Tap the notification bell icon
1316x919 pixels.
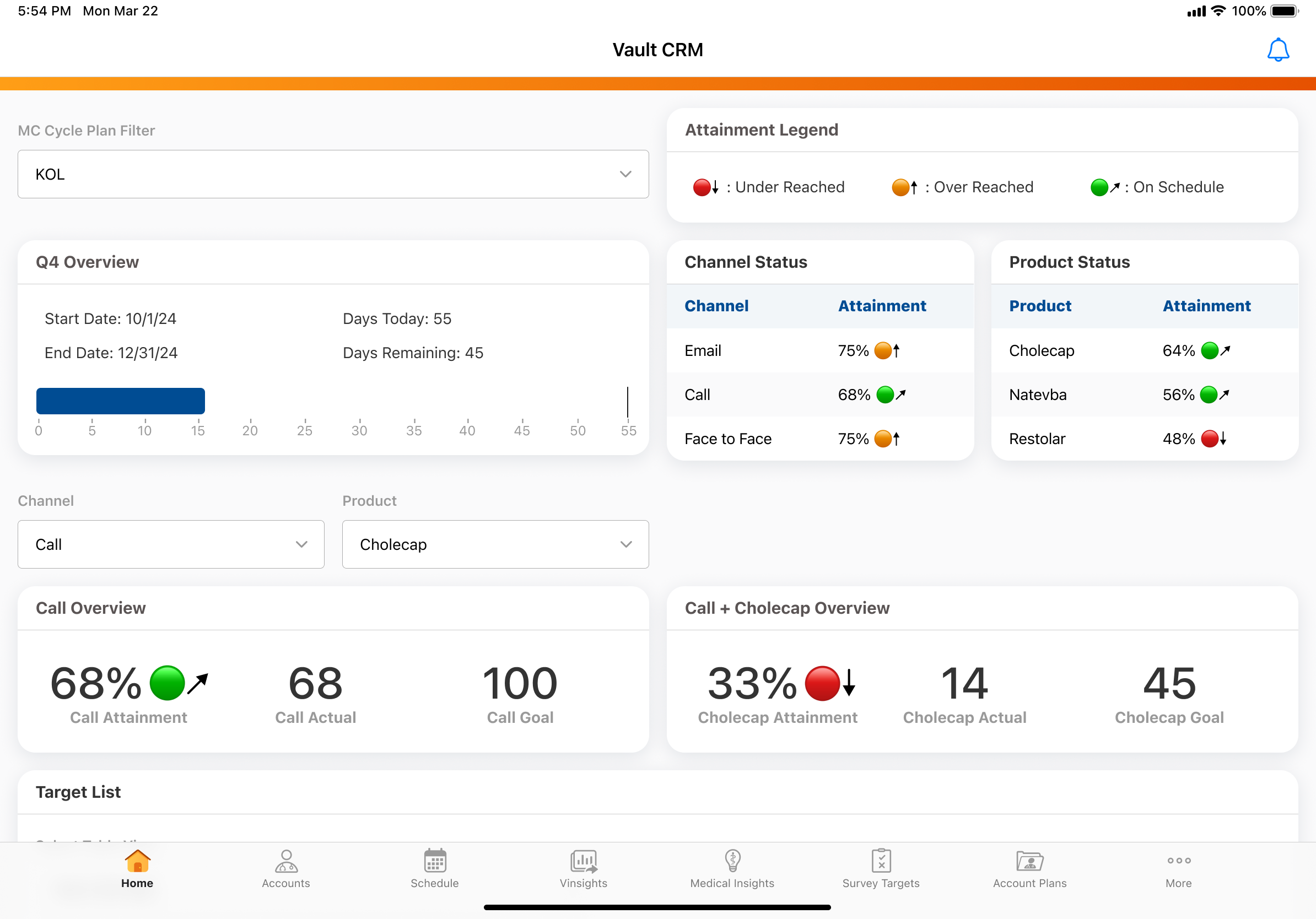1277,50
